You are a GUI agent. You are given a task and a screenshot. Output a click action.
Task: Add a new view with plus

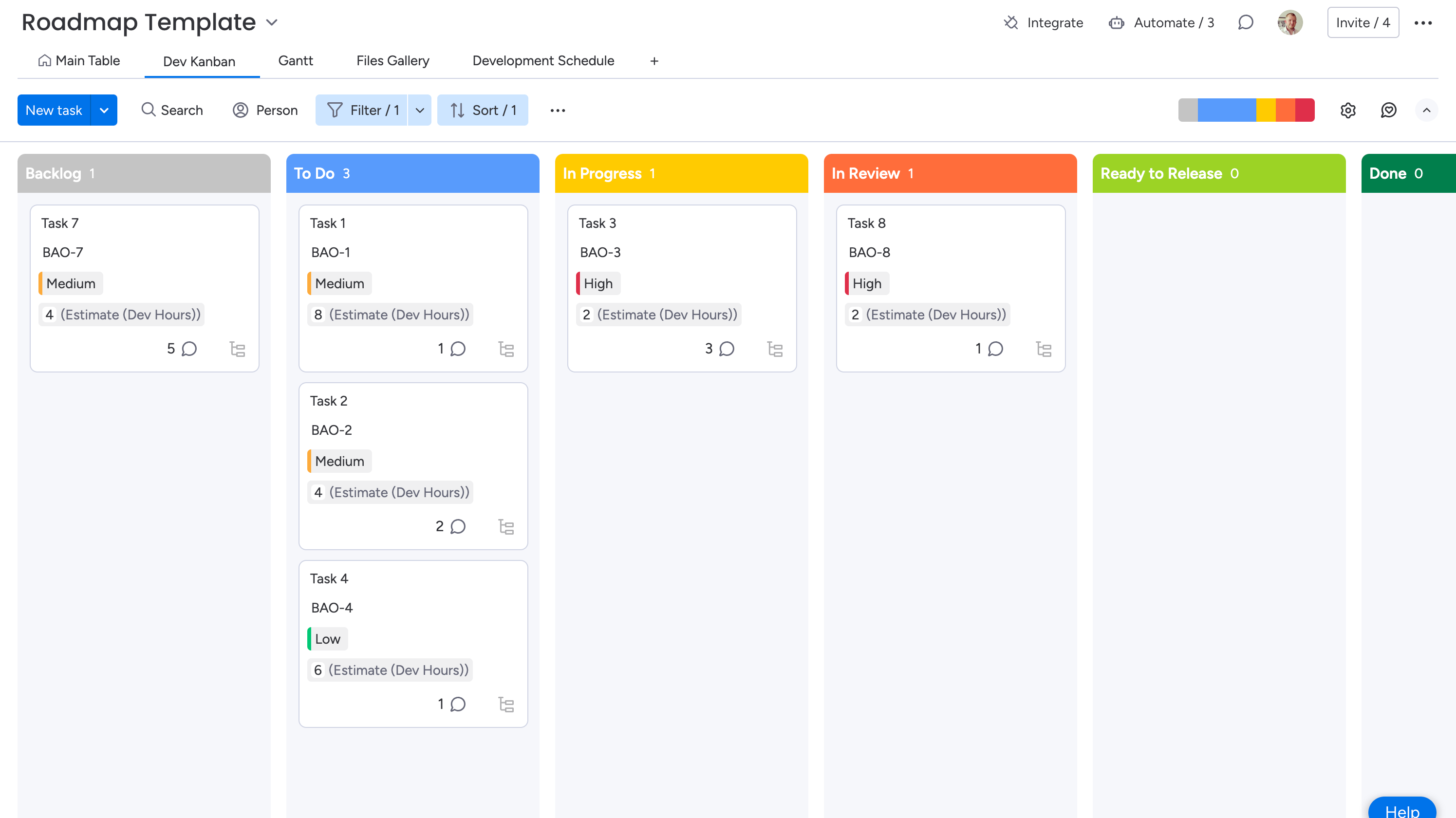[x=654, y=61]
